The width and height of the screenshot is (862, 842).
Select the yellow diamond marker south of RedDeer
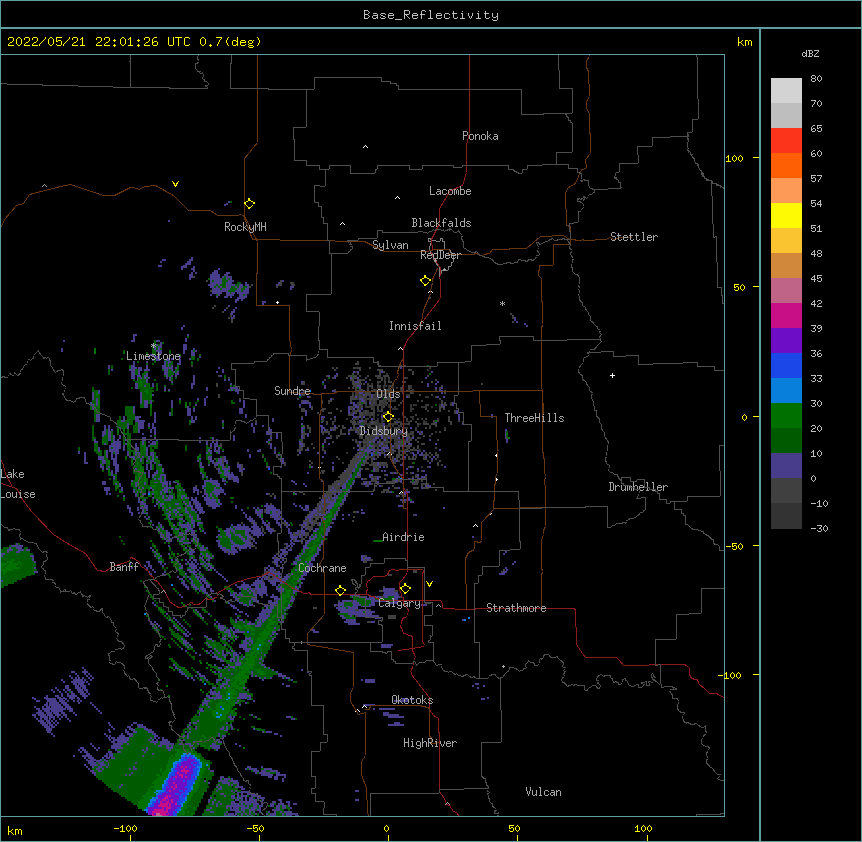coord(426,281)
